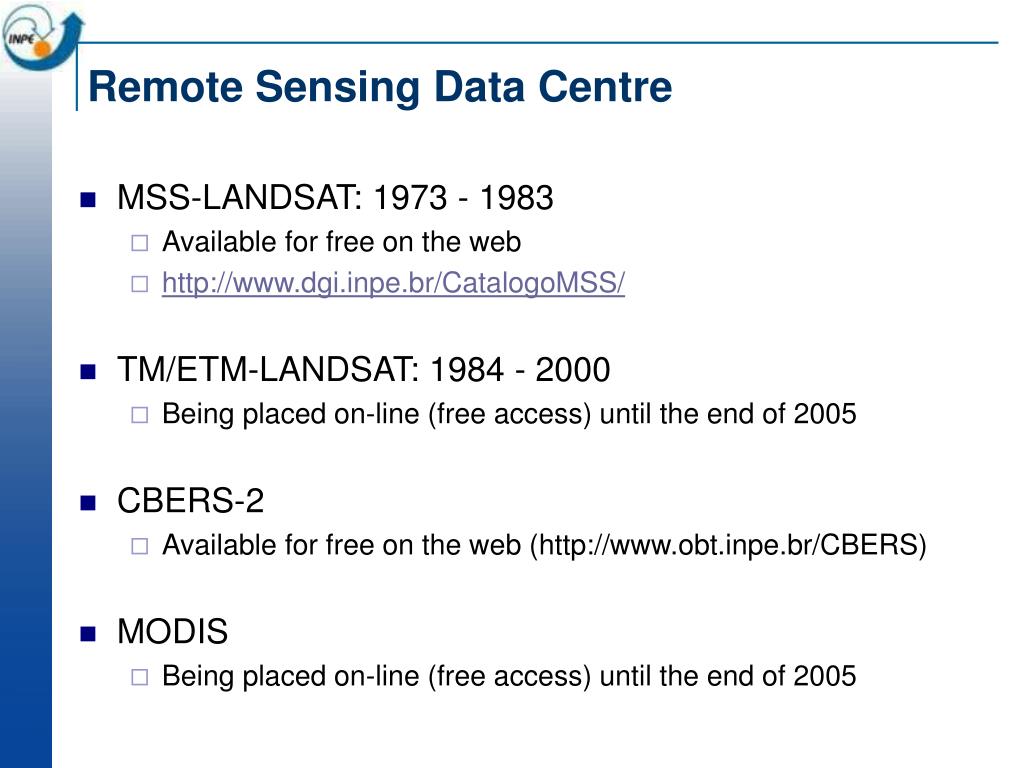Click the horizontal blue header line
The image size is (1024, 768).
pyautogui.click(x=537, y=43)
